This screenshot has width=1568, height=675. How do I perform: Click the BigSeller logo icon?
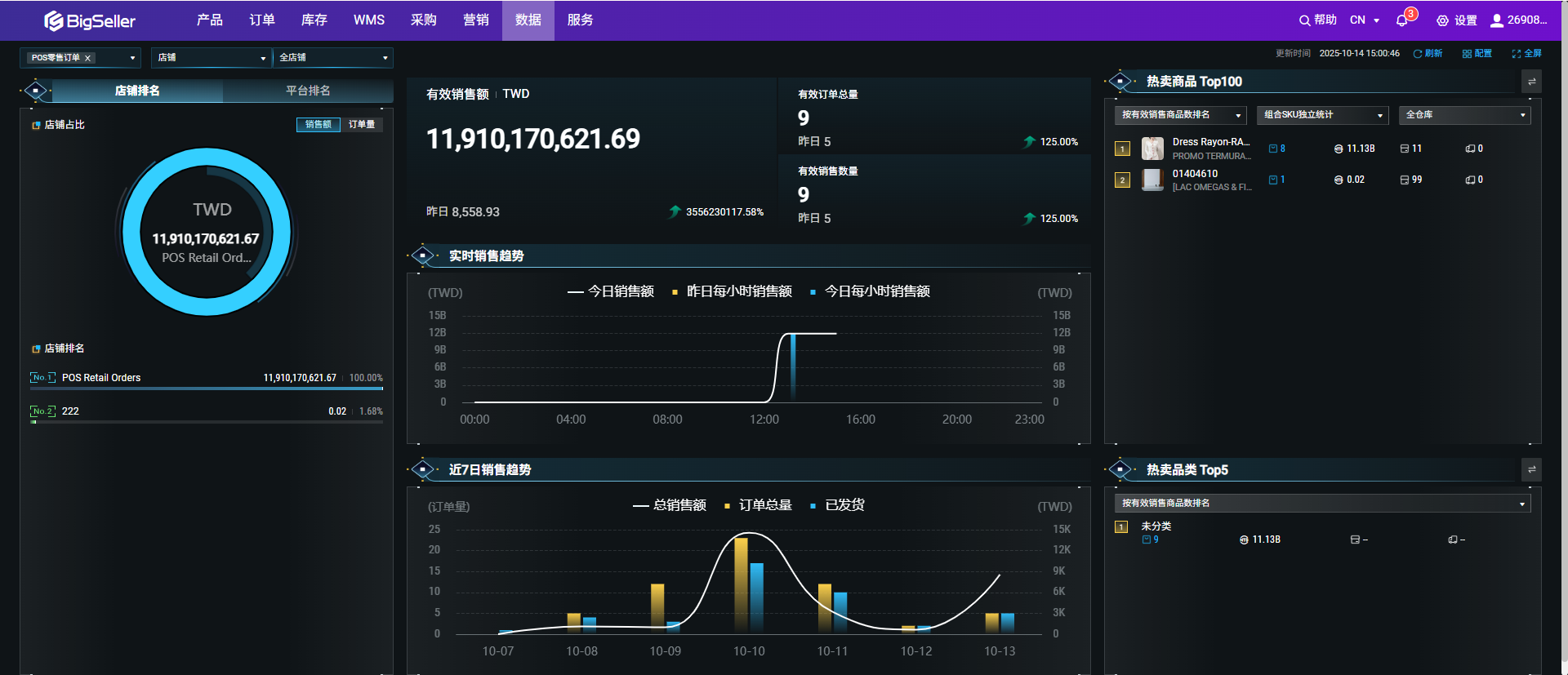(x=54, y=20)
